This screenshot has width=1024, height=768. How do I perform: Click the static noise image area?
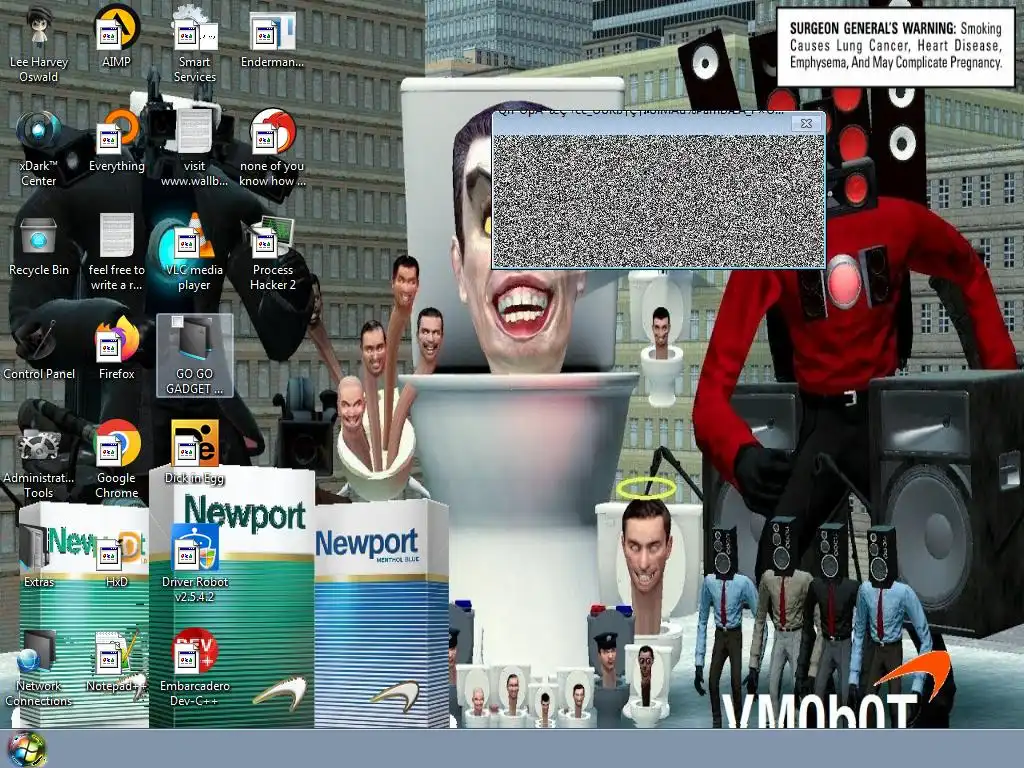tap(658, 200)
